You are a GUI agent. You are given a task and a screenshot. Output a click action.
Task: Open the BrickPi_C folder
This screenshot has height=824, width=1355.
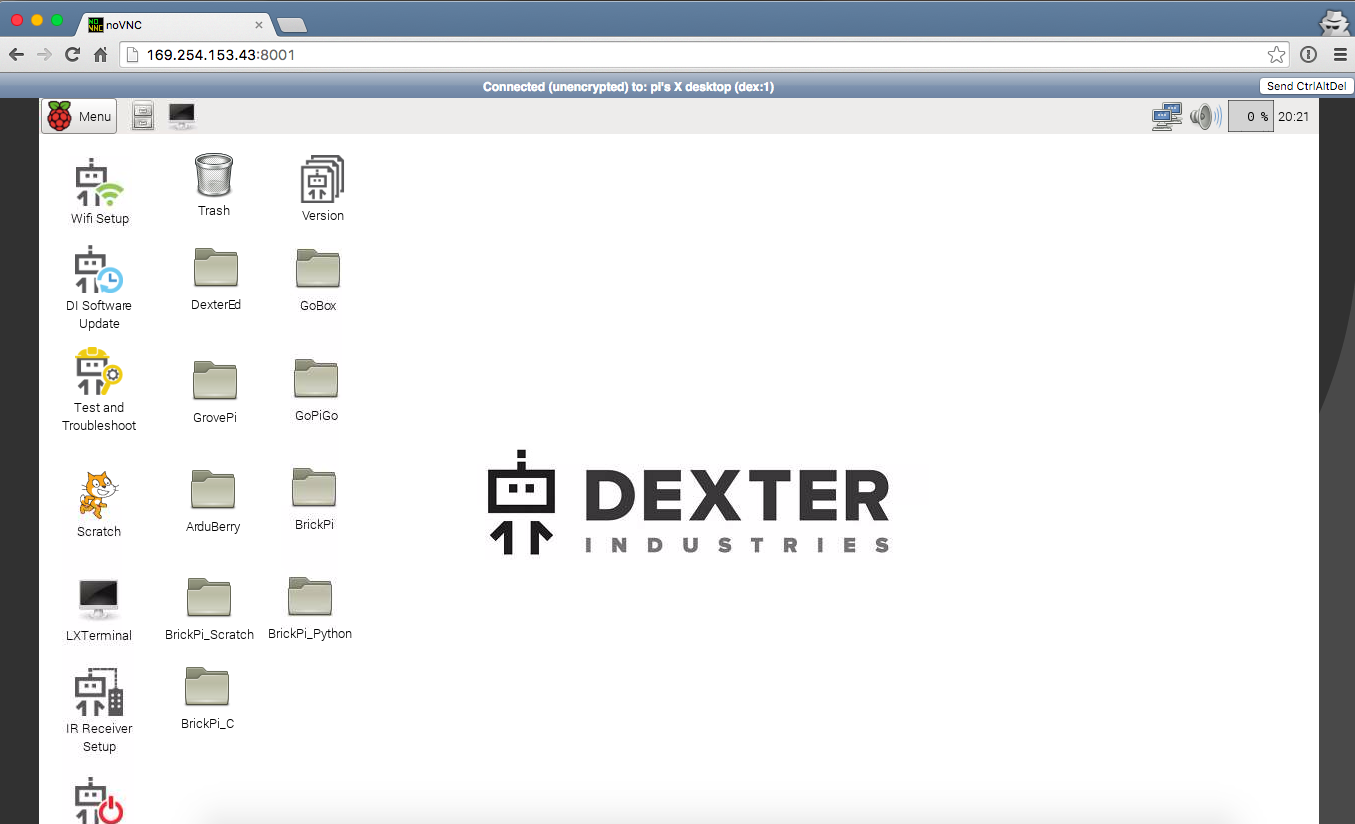click(x=207, y=698)
